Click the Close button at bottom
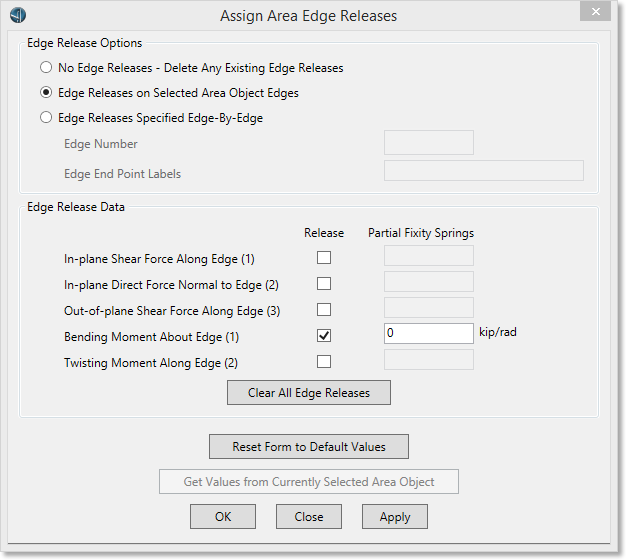The image size is (626, 560). pyautogui.click(x=309, y=517)
